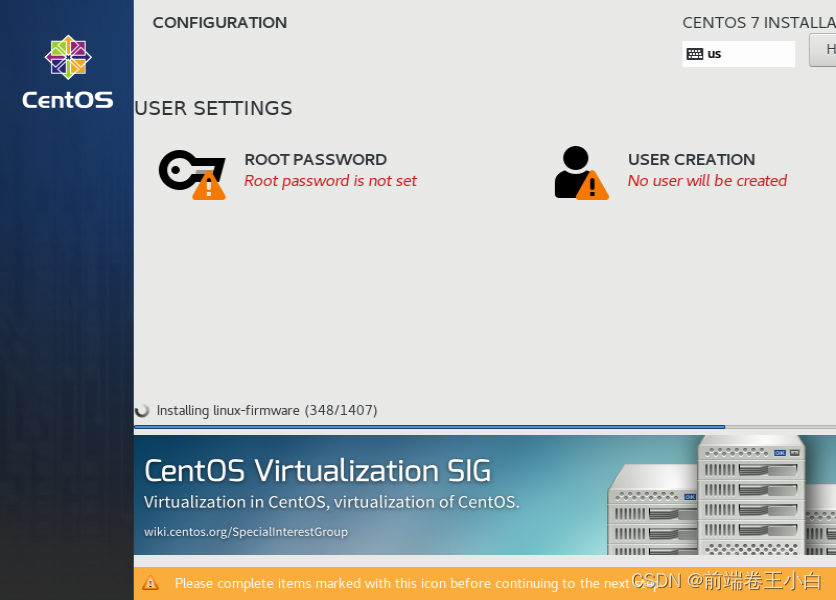The width and height of the screenshot is (836, 600).
Task: Select the CentOS logo in the sidebar
Action: 66,56
